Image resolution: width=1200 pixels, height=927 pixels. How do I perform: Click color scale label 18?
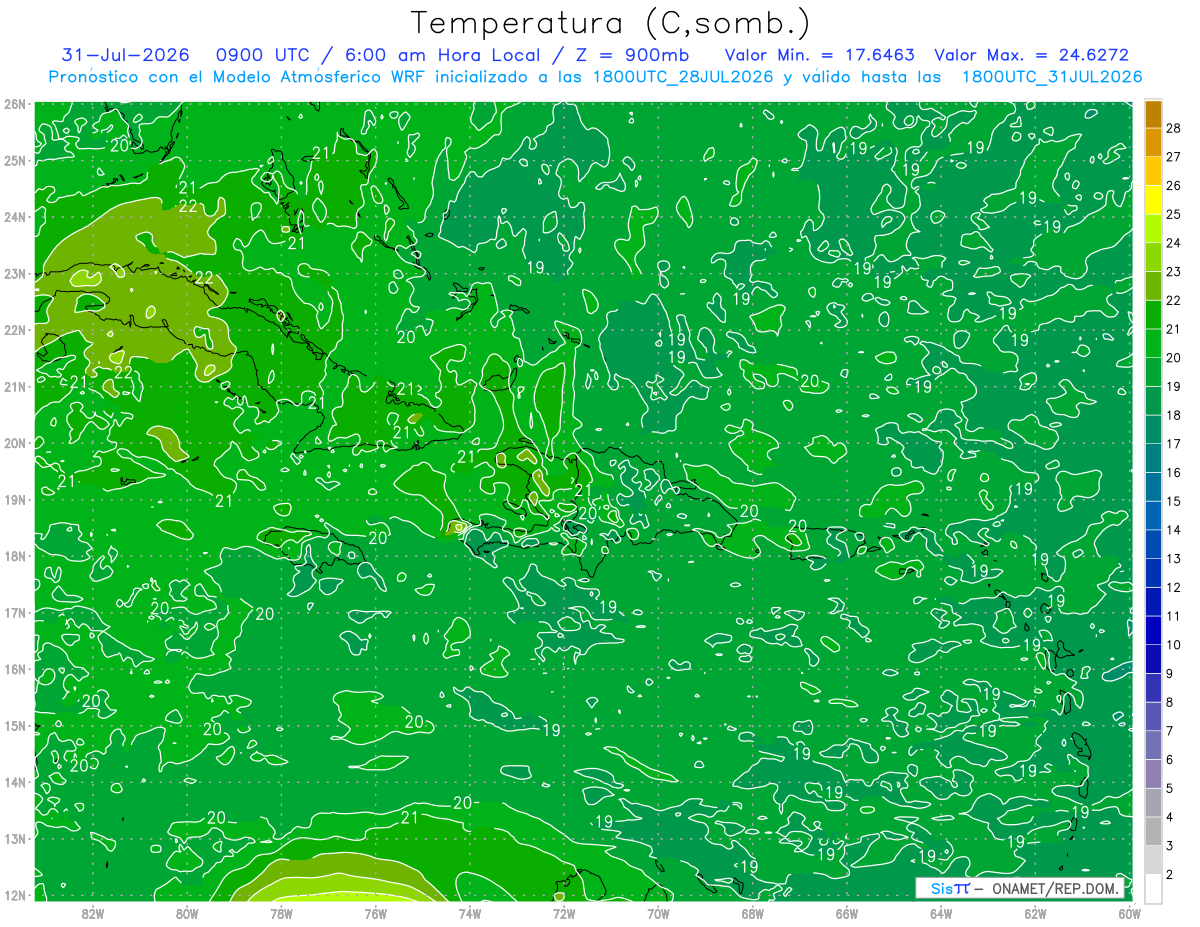coord(1174,415)
